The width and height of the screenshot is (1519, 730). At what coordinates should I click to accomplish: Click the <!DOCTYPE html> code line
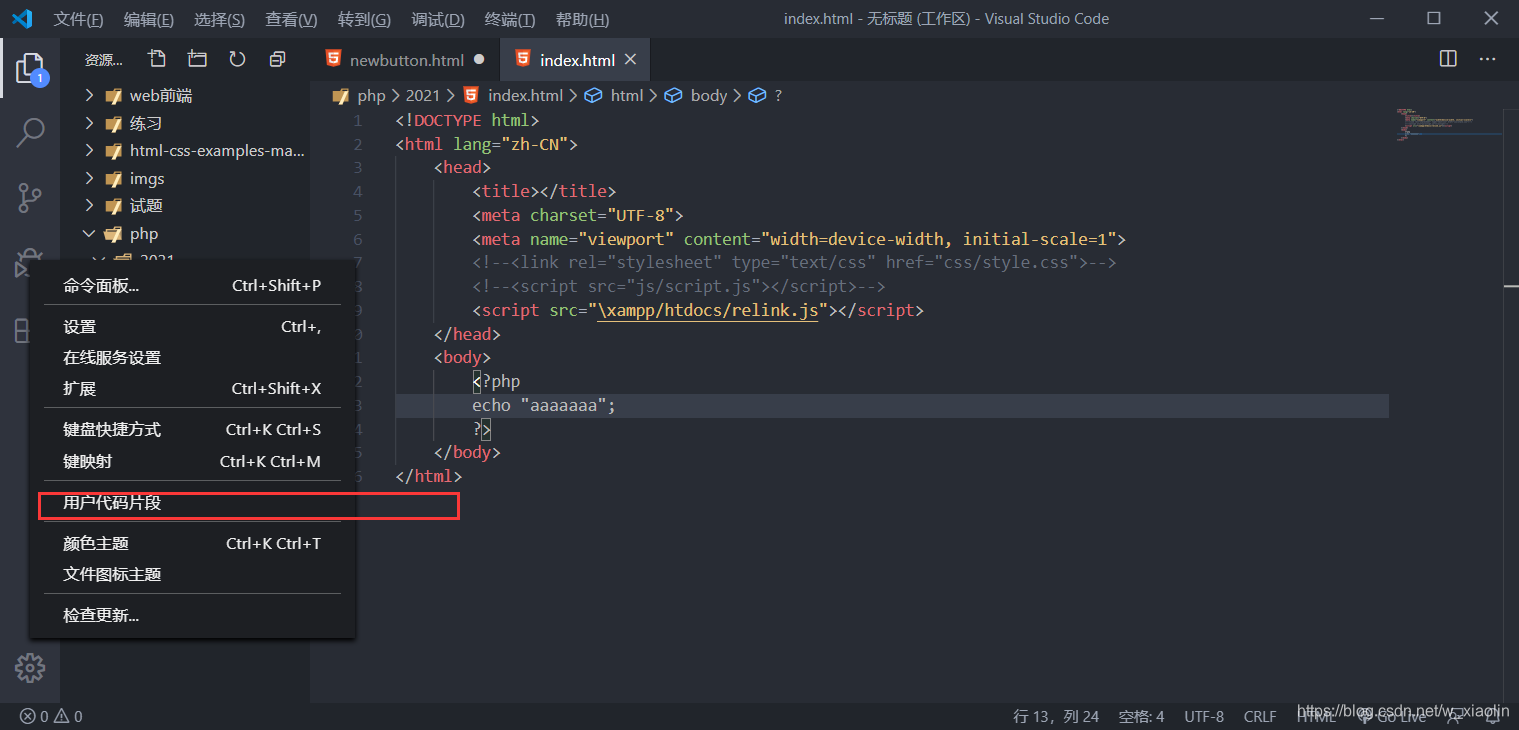click(468, 120)
